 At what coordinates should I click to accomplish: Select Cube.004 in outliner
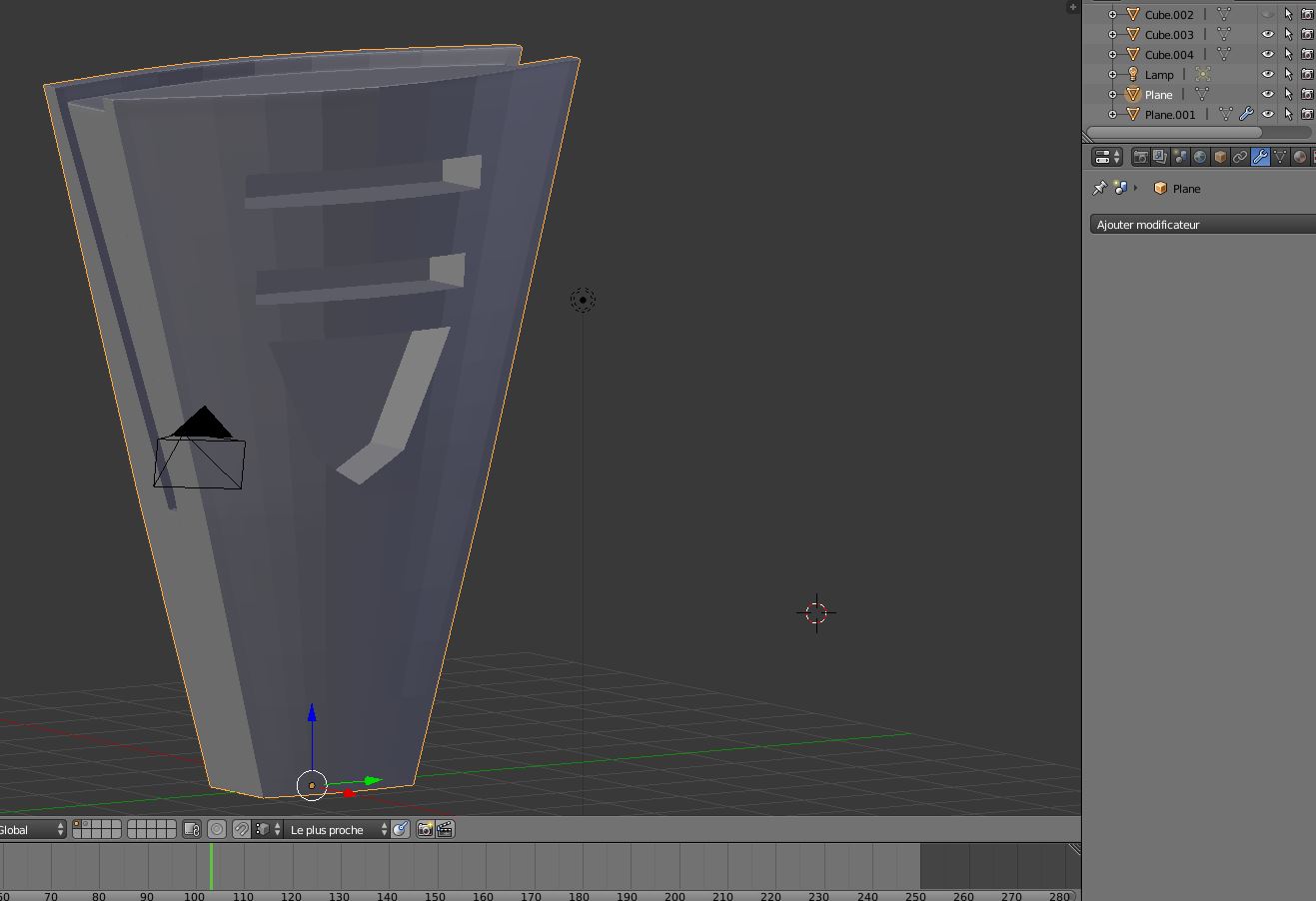1169,54
